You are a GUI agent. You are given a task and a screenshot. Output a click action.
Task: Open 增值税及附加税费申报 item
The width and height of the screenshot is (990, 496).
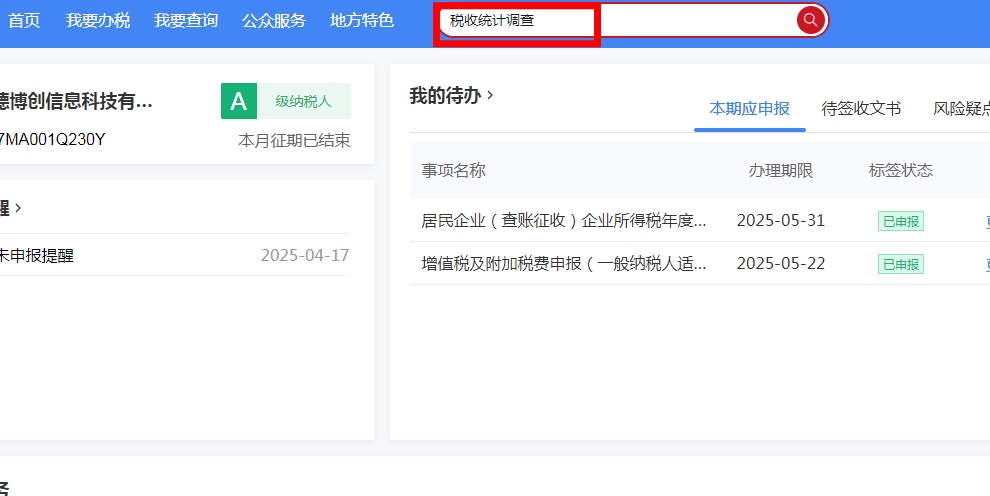564,263
